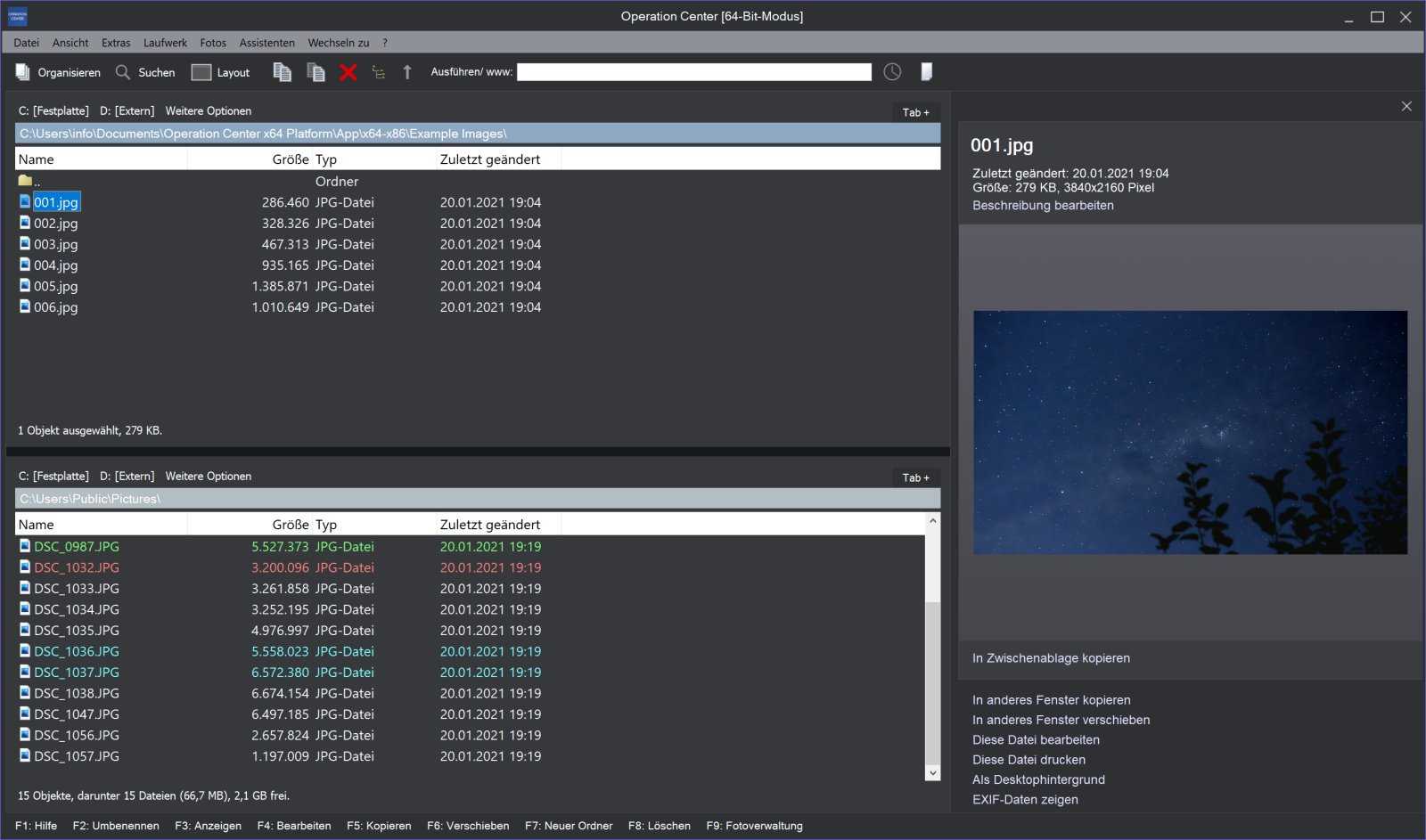The height and width of the screenshot is (840, 1426).
Task: Click EXIF-Daten zeigen
Action: pos(1025,799)
